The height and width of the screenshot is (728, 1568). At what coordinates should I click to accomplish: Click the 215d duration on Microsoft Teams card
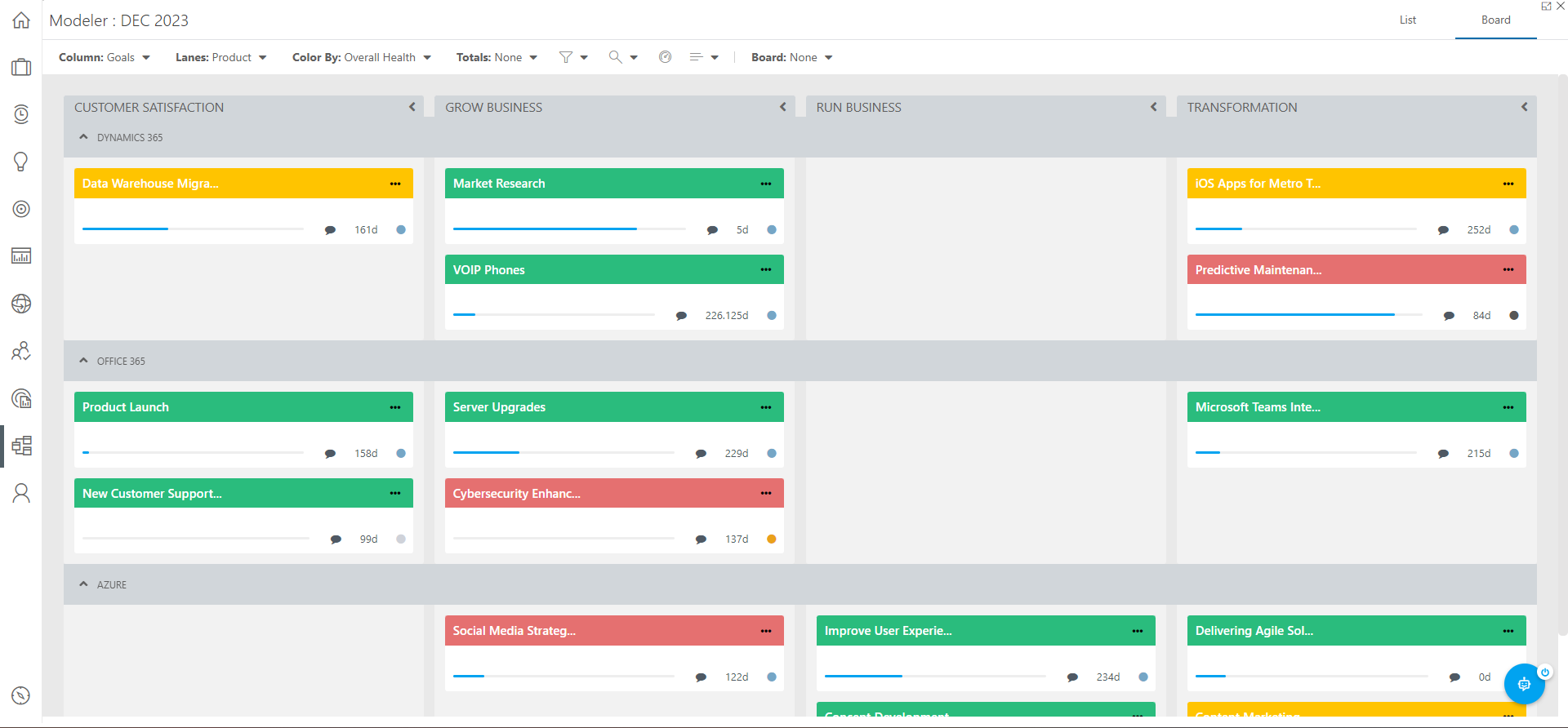pos(1479,454)
